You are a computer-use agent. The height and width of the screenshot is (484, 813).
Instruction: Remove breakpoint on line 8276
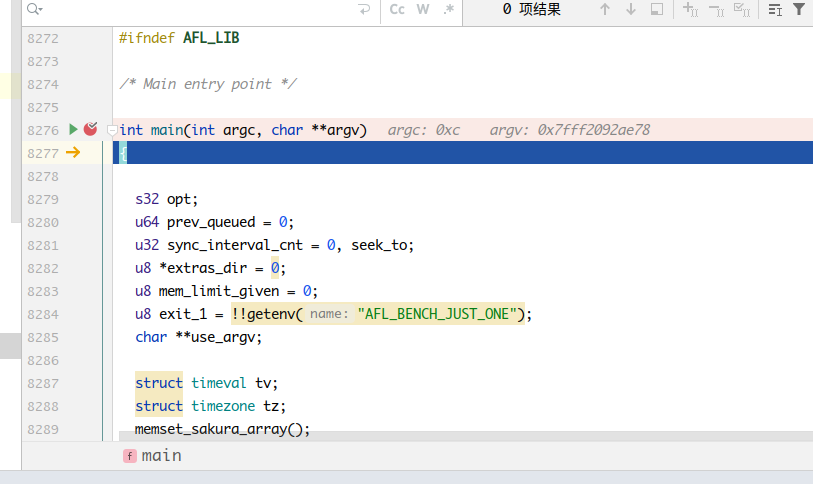(91, 129)
